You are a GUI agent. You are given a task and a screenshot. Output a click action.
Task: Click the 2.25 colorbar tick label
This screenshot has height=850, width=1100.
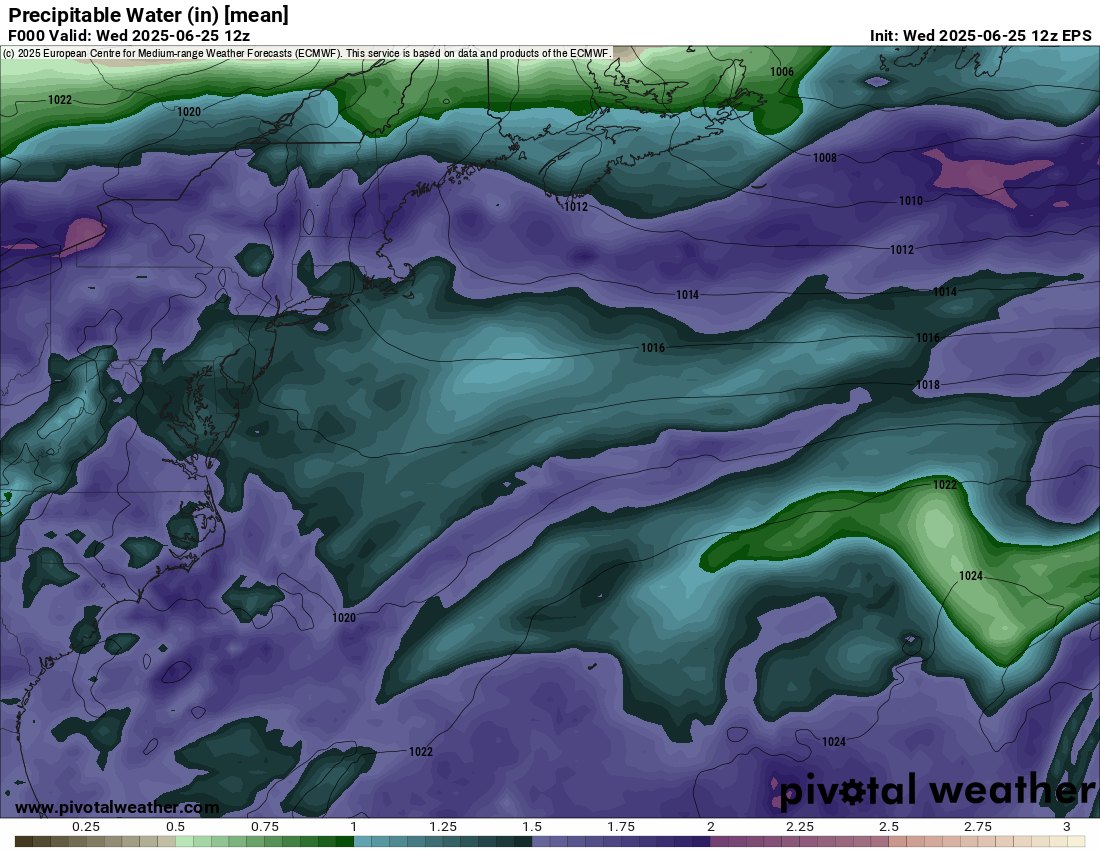pyautogui.click(x=800, y=827)
